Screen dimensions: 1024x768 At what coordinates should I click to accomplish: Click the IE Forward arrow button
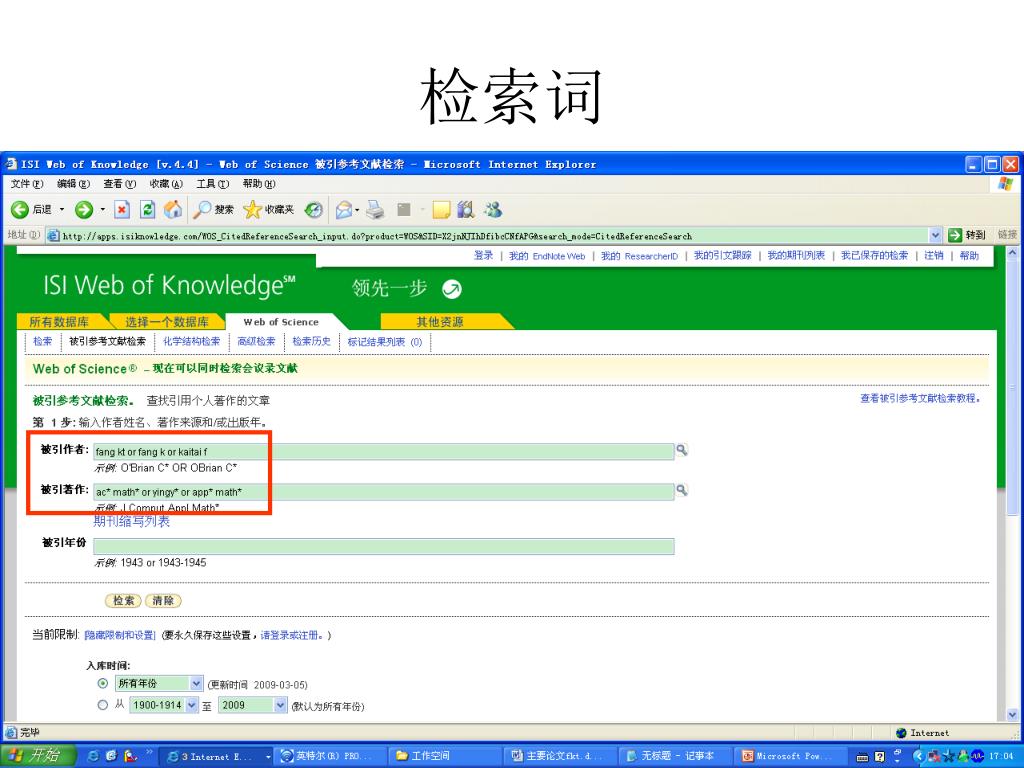[x=84, y=209]
